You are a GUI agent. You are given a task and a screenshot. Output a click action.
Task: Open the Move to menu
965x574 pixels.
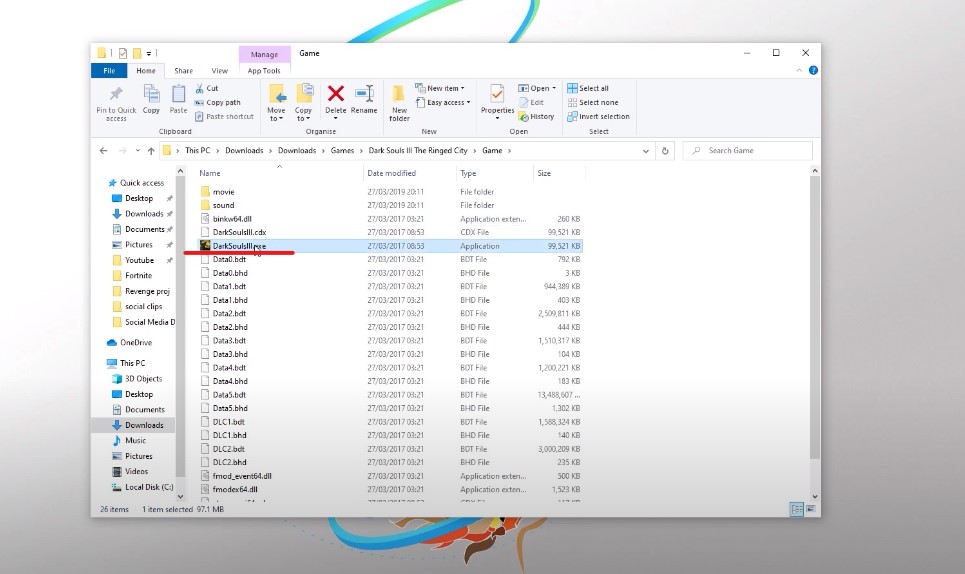tap(276, 103)
